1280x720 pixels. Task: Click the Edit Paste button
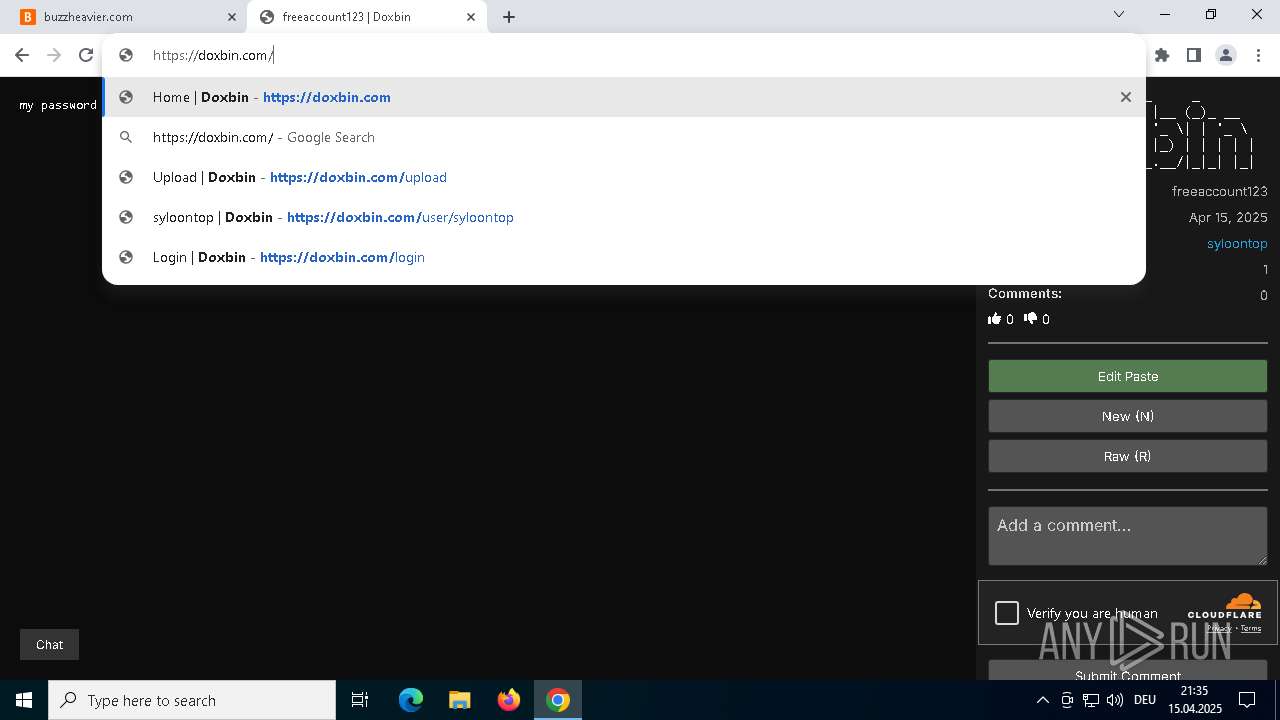pyautogui.click(x=1128, y=376)
